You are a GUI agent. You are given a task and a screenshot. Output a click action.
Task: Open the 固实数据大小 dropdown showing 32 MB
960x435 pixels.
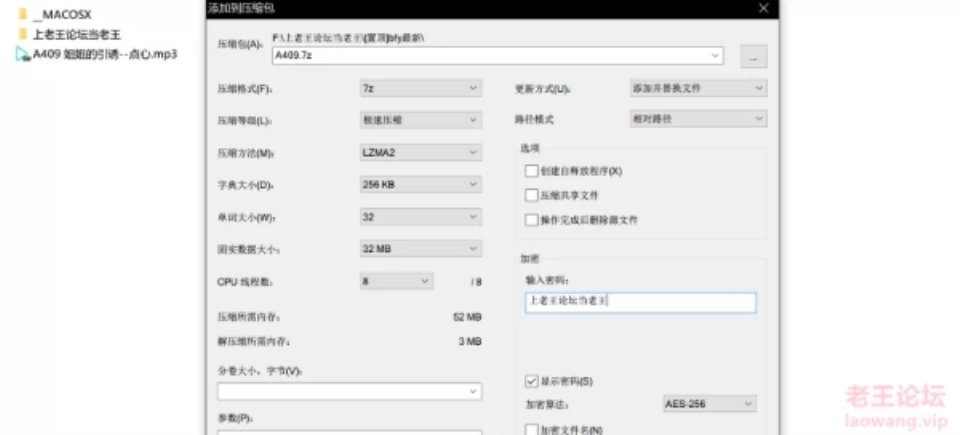click(421, 249)
